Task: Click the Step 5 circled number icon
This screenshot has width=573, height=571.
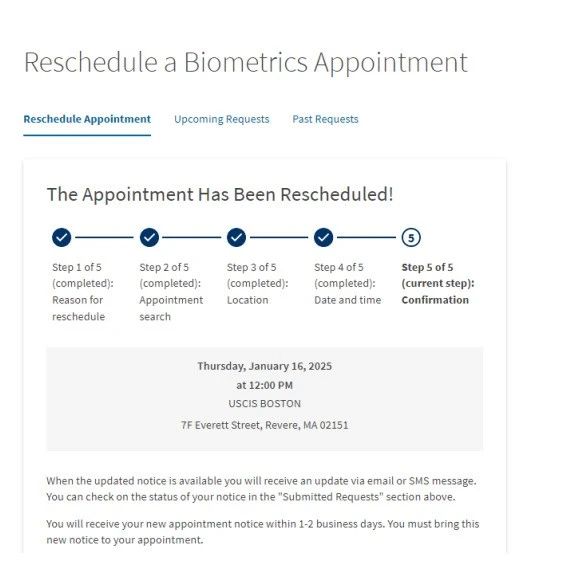Action: (411, 237)
